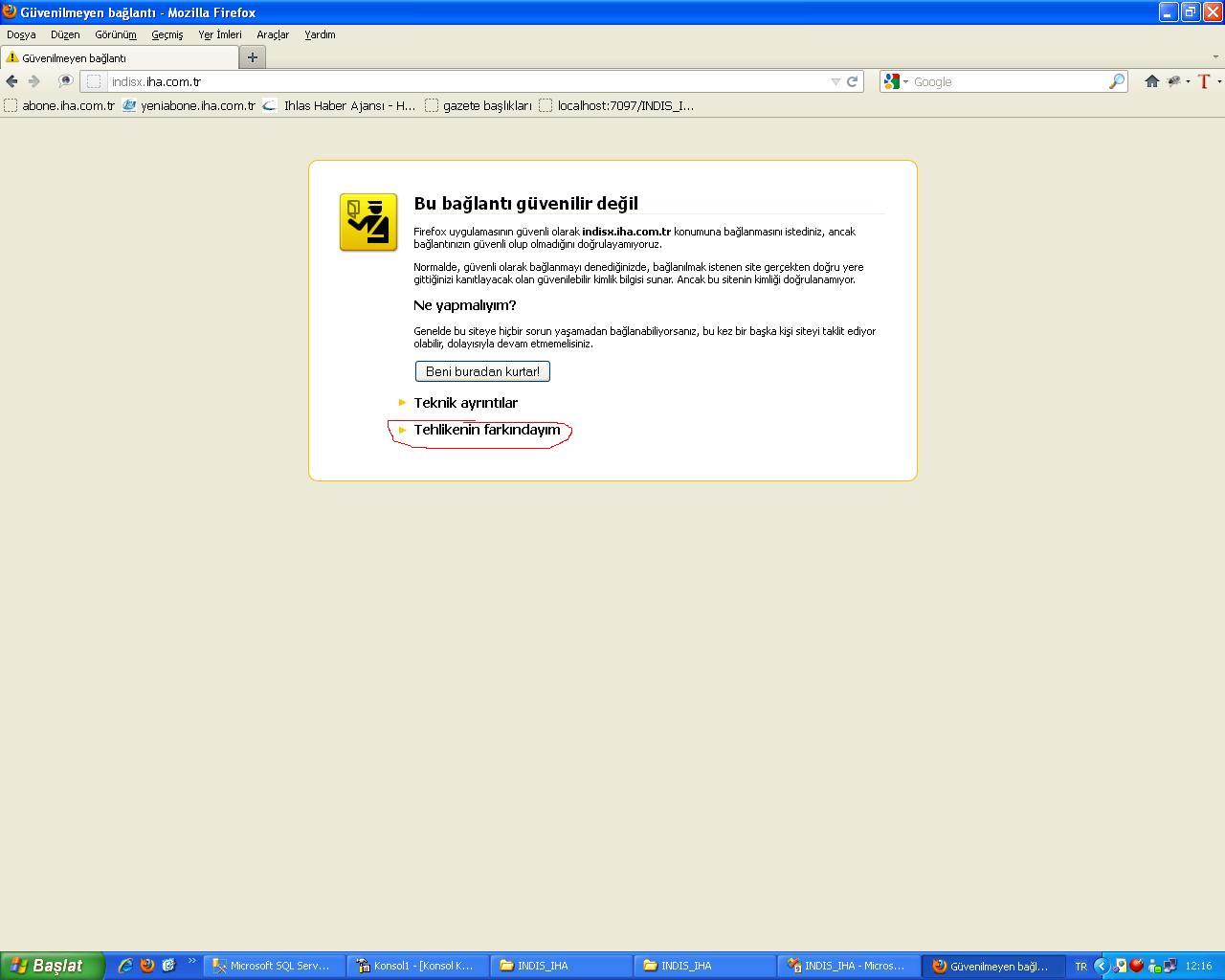Open the home page via house icon
This screenshot has width=1225, height=980.
coord(1152,81)
